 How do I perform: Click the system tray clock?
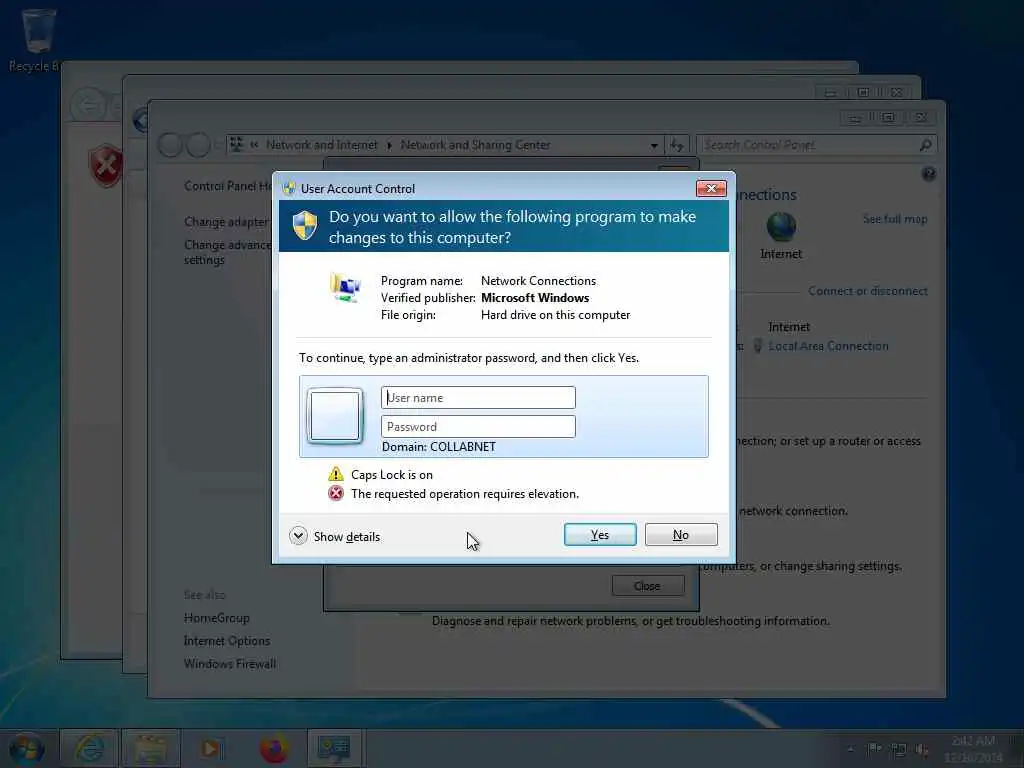[973, 749]
